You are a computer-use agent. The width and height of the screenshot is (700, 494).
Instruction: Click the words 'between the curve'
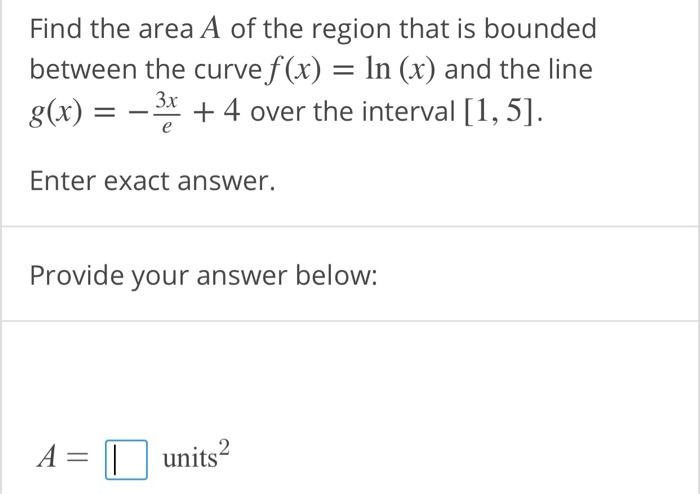tap(146, 70)
